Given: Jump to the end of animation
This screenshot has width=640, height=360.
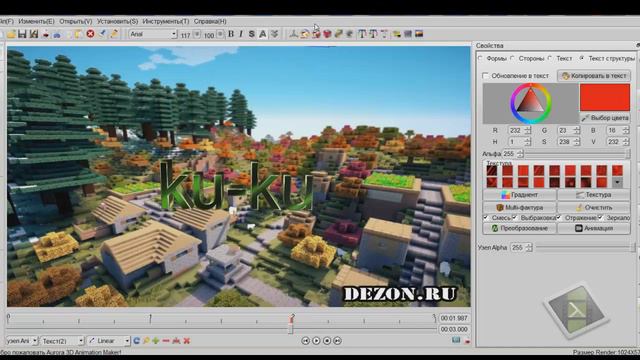Looking at the screenshot, I should (x=337, y=340).
